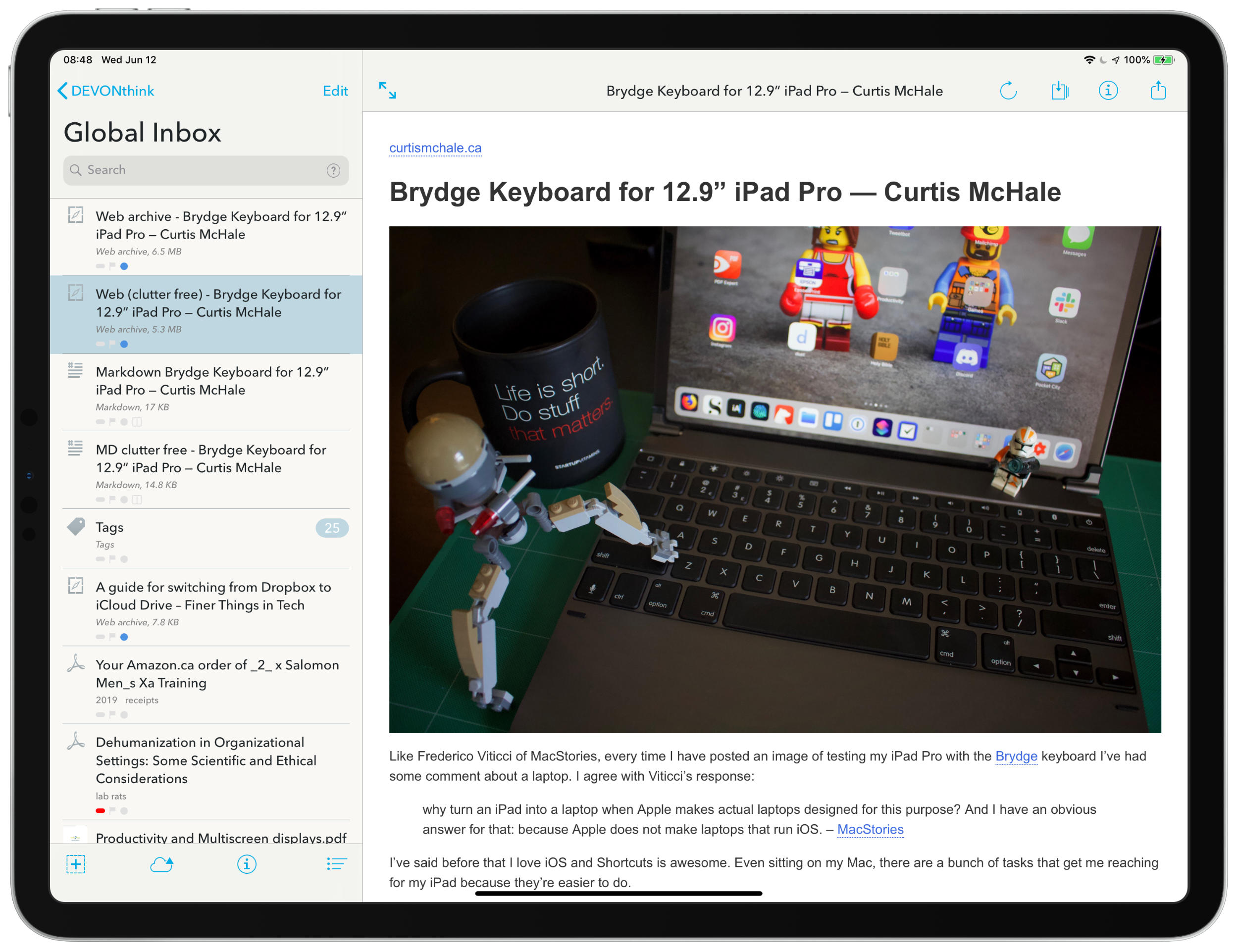The image size is (1238, 952).
Task: Toggle red label on Dehumanization document
Action: click(101, 811)
